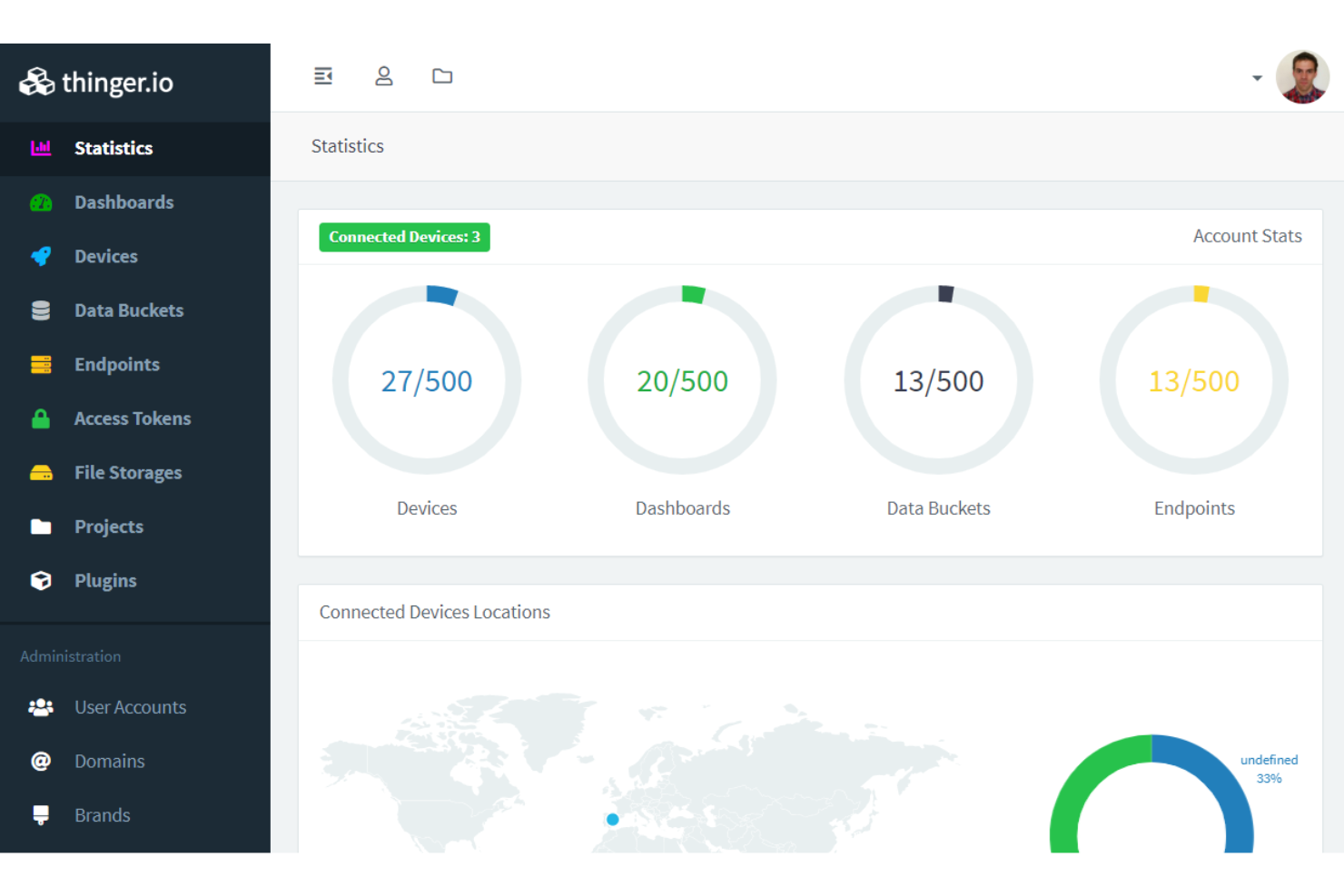Select the Dashboards sidebar icon
The width and height of the screenshot is (1344, 896).
click(41, 202)
